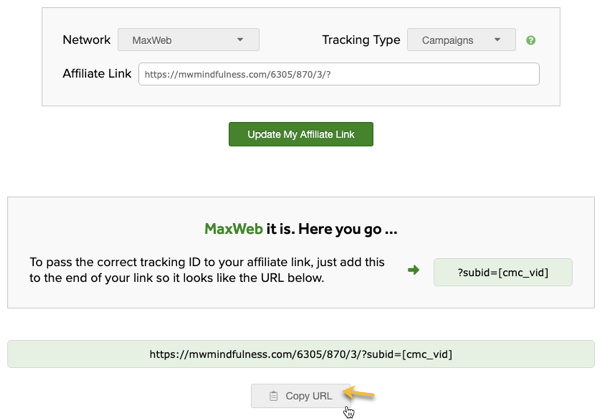600x419 pixels.
Task: Select the ?subid=[cmc_vid] parameter box
Action: [503, 272]
